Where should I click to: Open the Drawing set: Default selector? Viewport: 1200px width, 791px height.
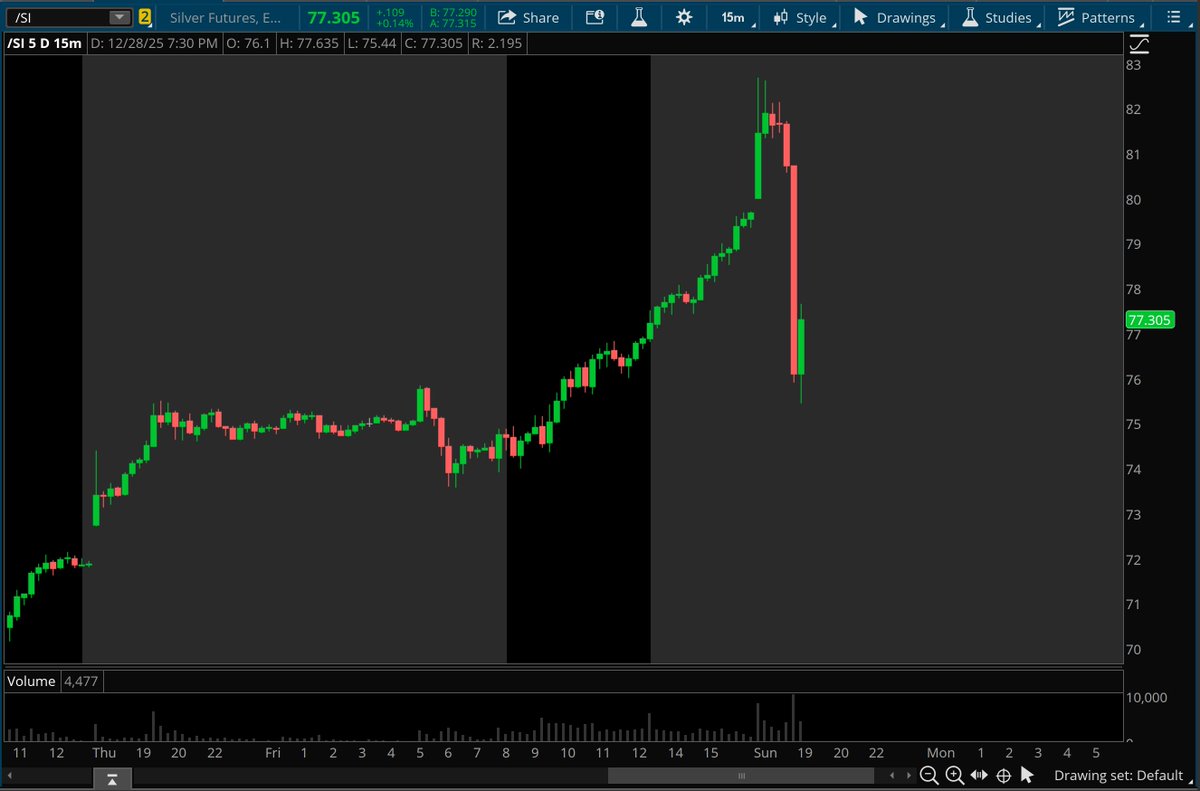[1117, 775]
